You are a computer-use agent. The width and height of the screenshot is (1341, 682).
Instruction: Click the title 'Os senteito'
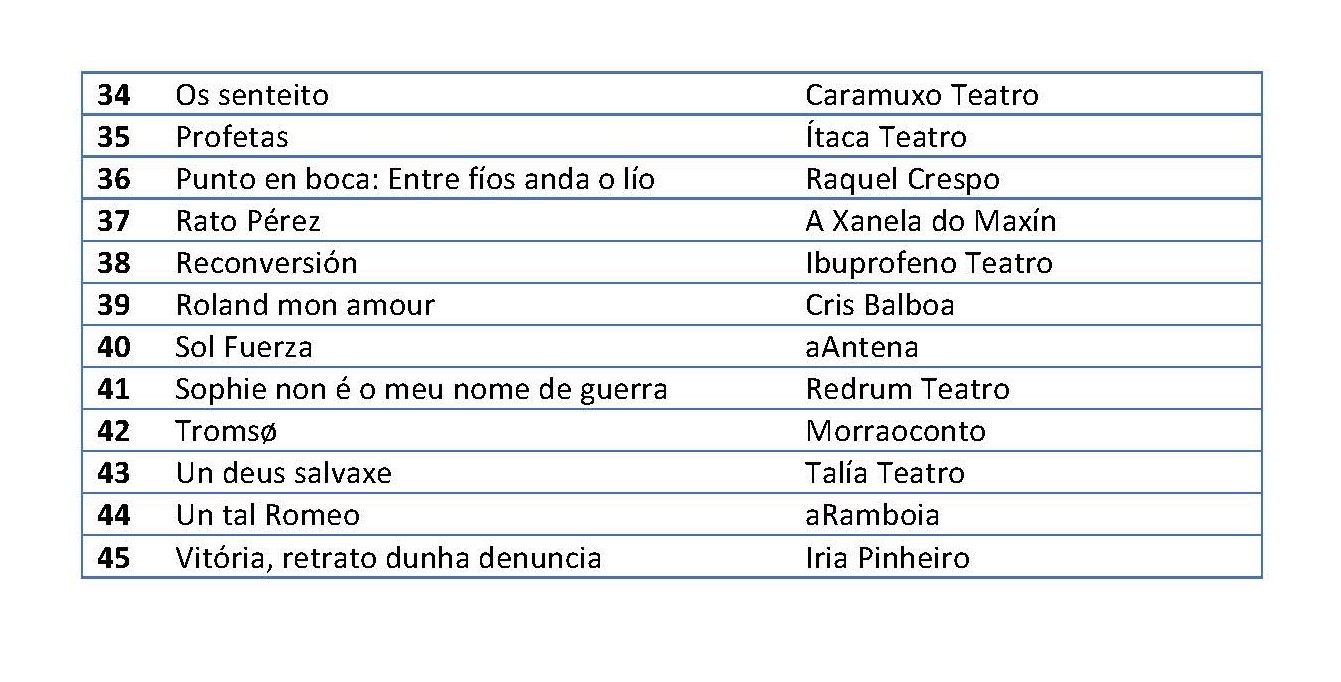(x=252, y=95)
